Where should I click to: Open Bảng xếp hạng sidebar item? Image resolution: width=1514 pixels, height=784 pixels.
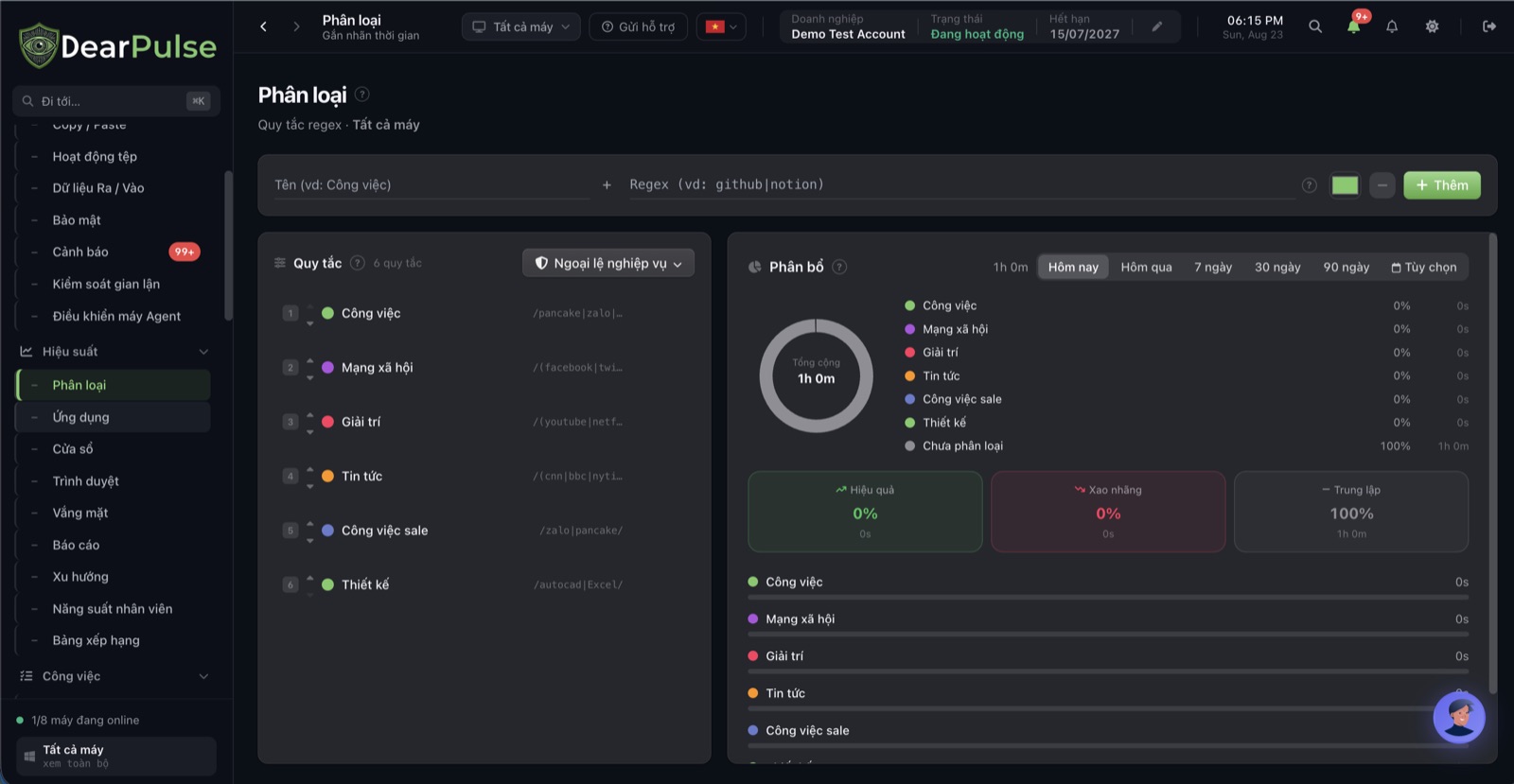(x=114, y=640)
